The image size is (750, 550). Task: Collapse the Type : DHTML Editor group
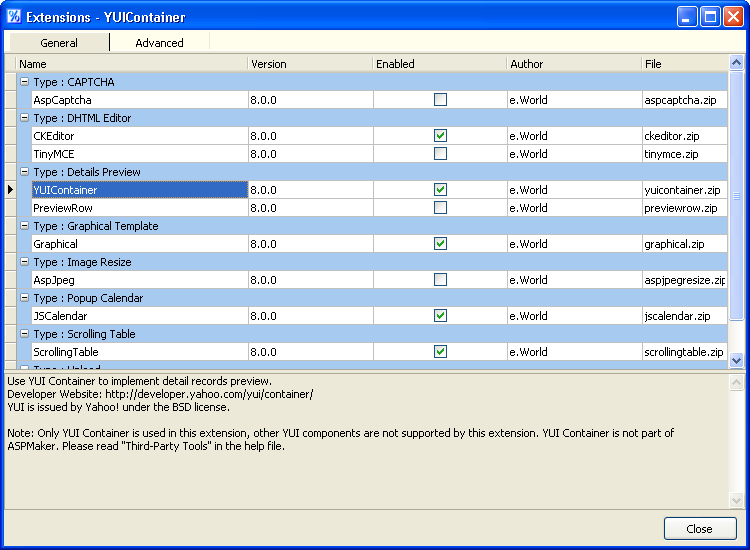click(x=24, y=118)
